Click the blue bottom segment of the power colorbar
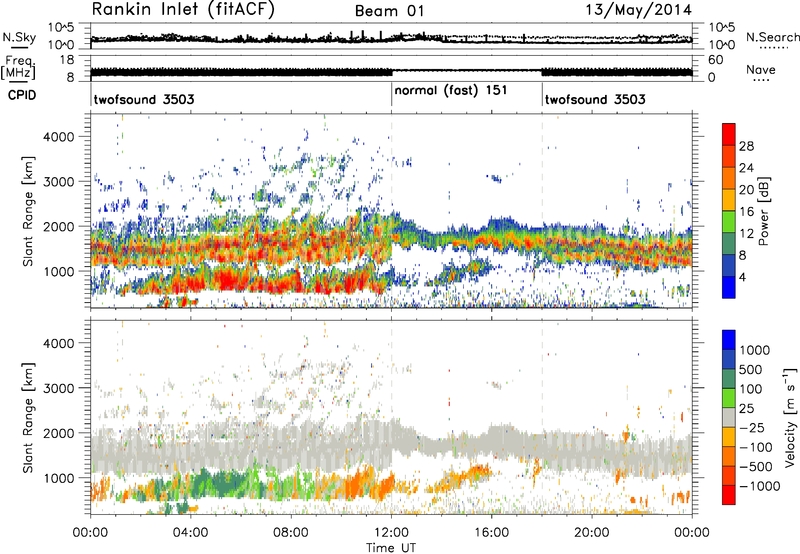This screenshot has width=800, height=554. pyautogui.click(x=729, y=287)
